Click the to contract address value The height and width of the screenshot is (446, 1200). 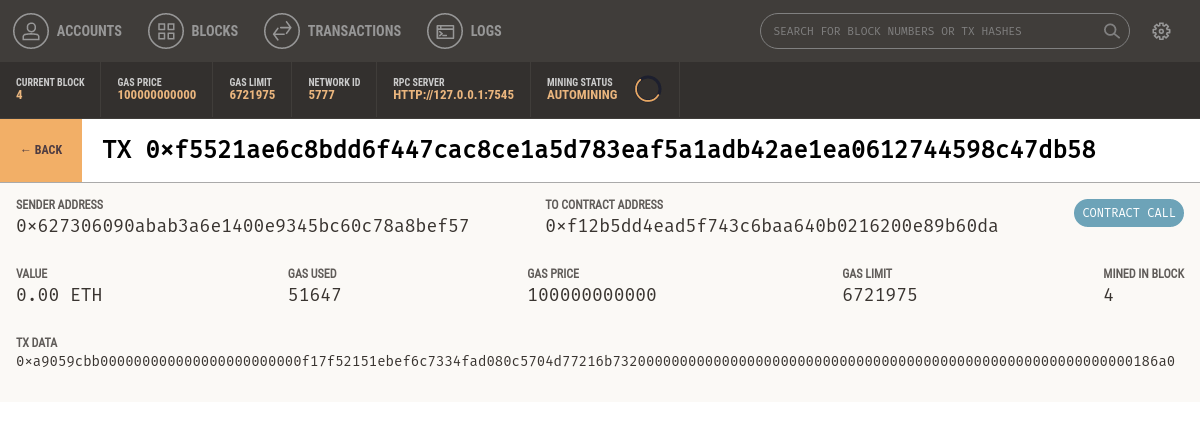771,227
